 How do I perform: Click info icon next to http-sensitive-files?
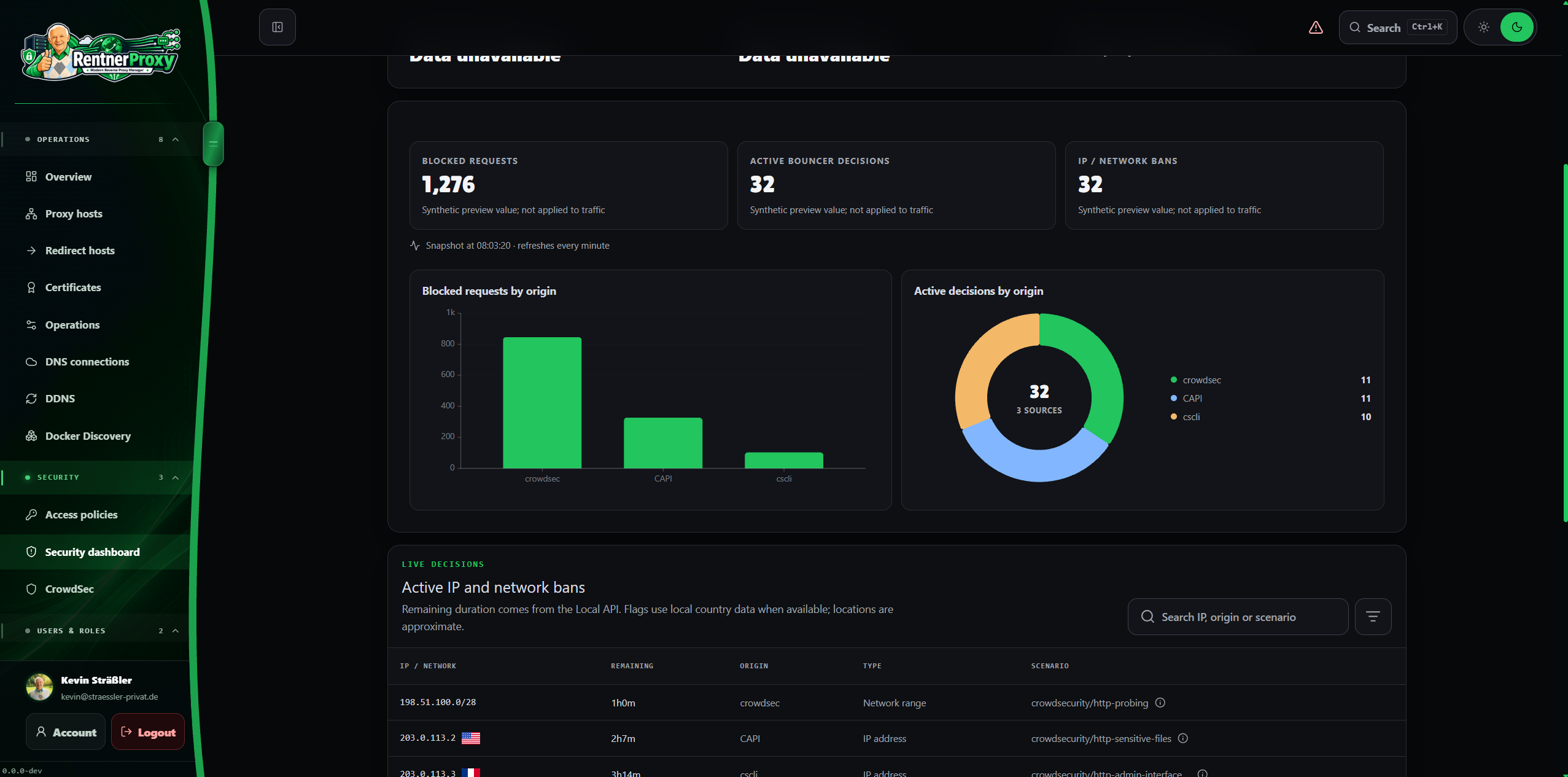(1183, 738)
